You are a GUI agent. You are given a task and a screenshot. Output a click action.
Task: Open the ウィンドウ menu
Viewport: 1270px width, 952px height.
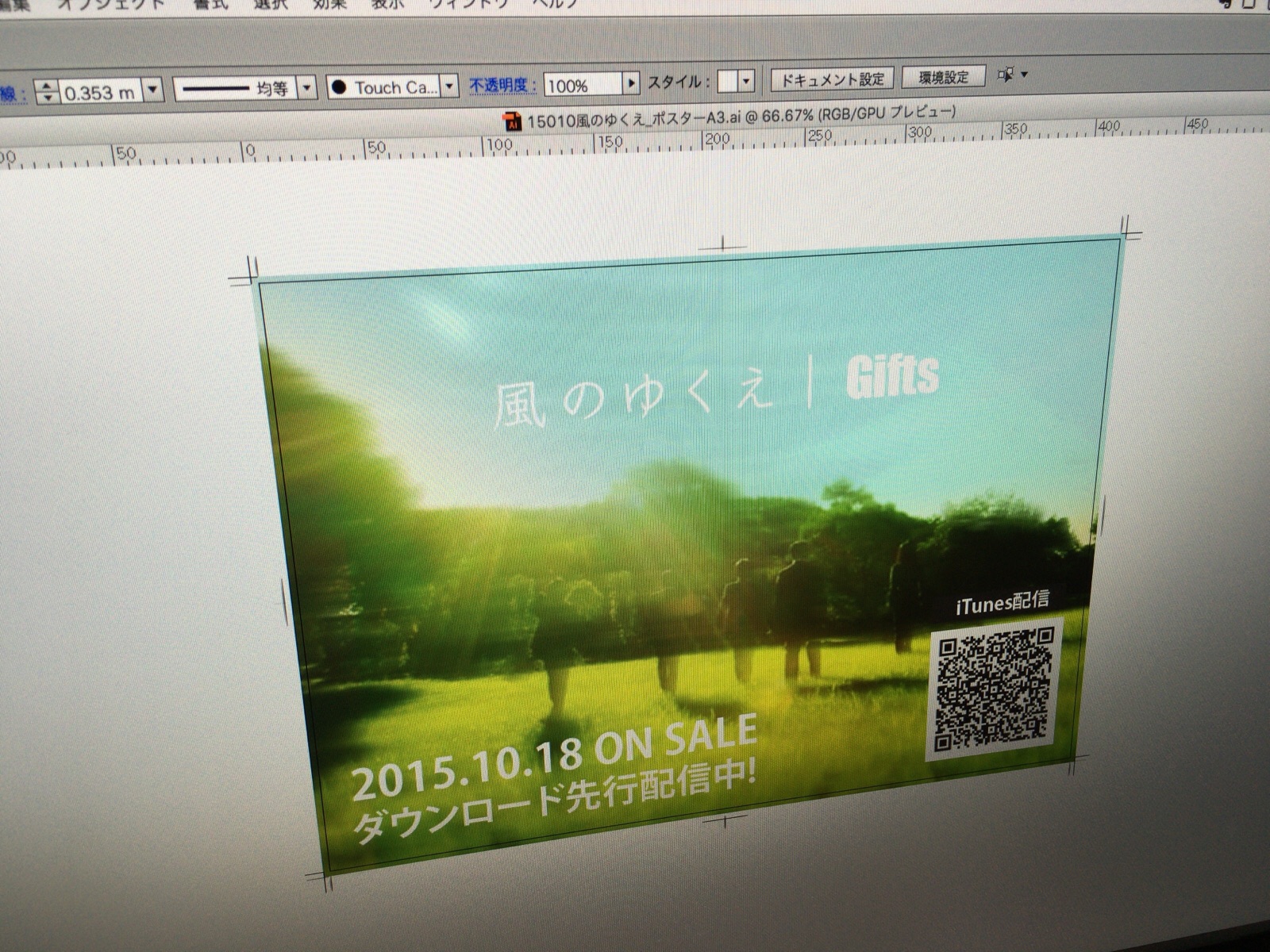[468, 3]
